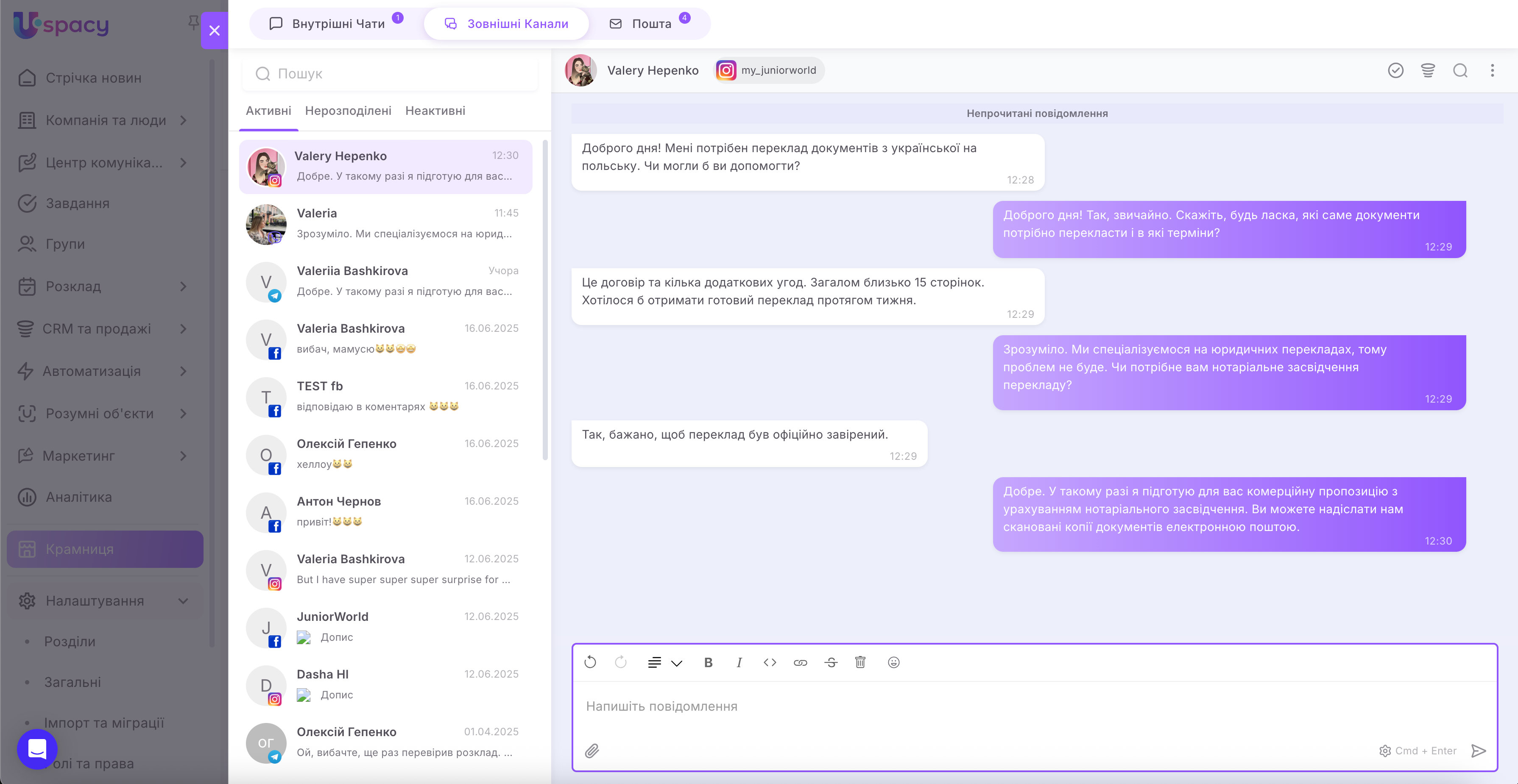Viewport: 1518px width, 784px height.
Task: Search within the conversation using magnifier icon
Action: (x=1460, y=71)
